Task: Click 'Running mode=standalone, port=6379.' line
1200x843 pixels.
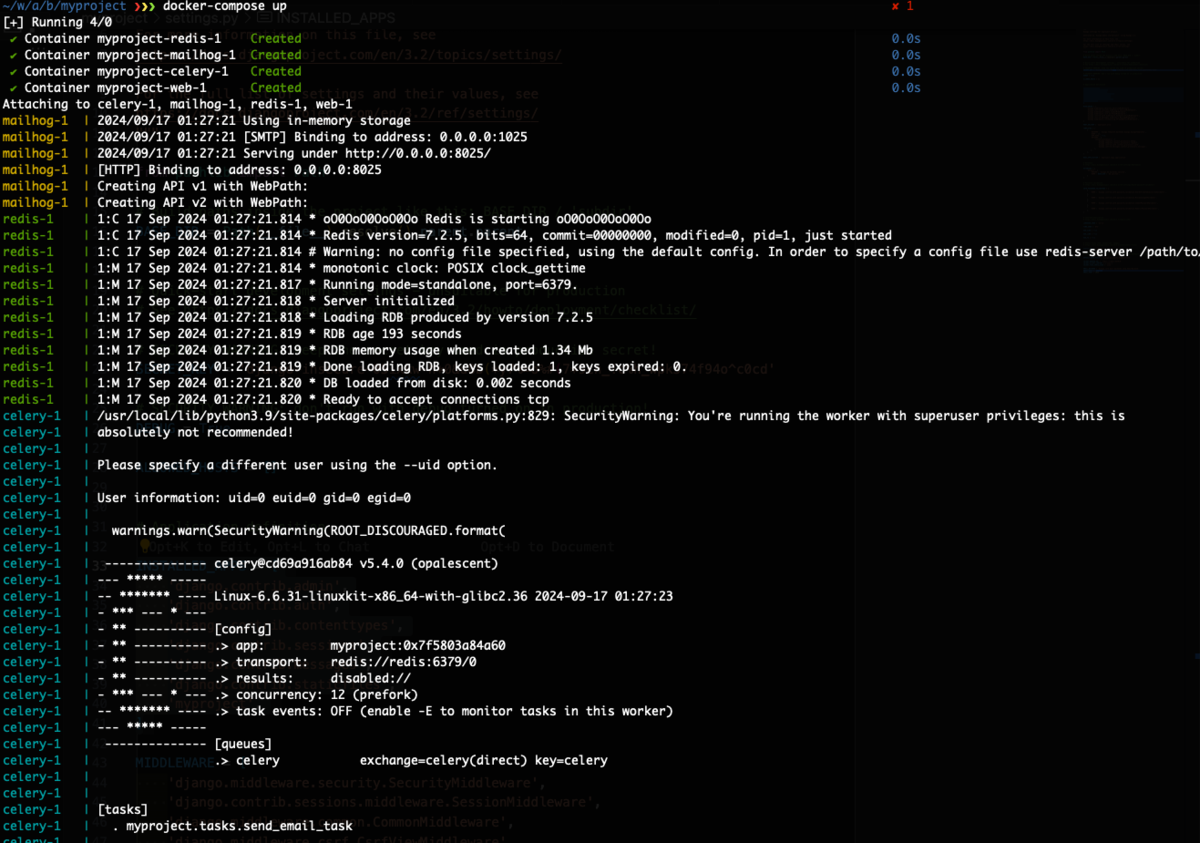Action: pyautogui.click(x=337, y=285)
